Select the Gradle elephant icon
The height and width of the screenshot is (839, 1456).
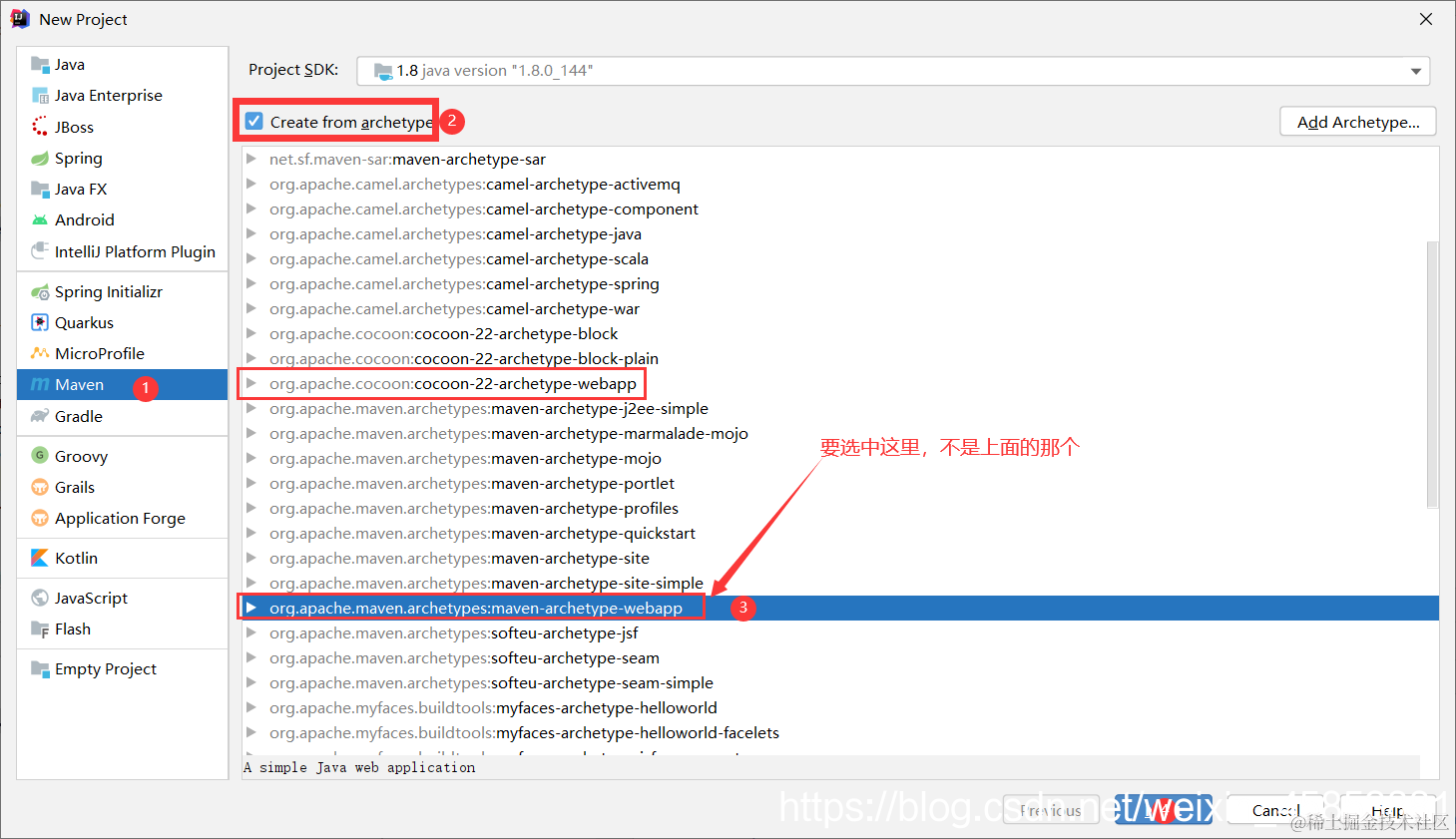[x=40, y=416]
